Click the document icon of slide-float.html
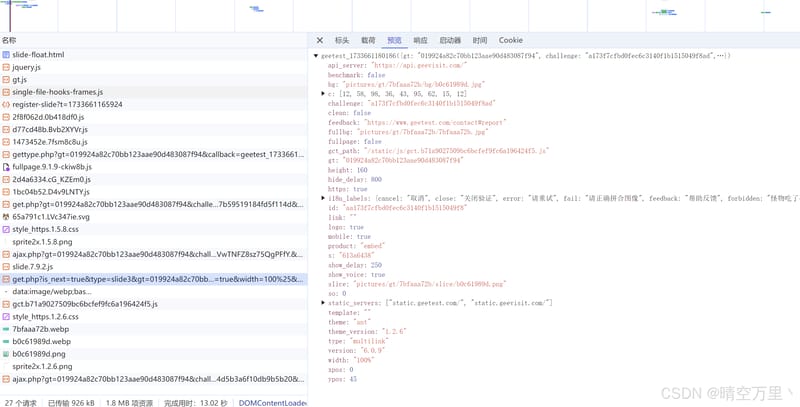800x407 pixels. pos(6,55)
